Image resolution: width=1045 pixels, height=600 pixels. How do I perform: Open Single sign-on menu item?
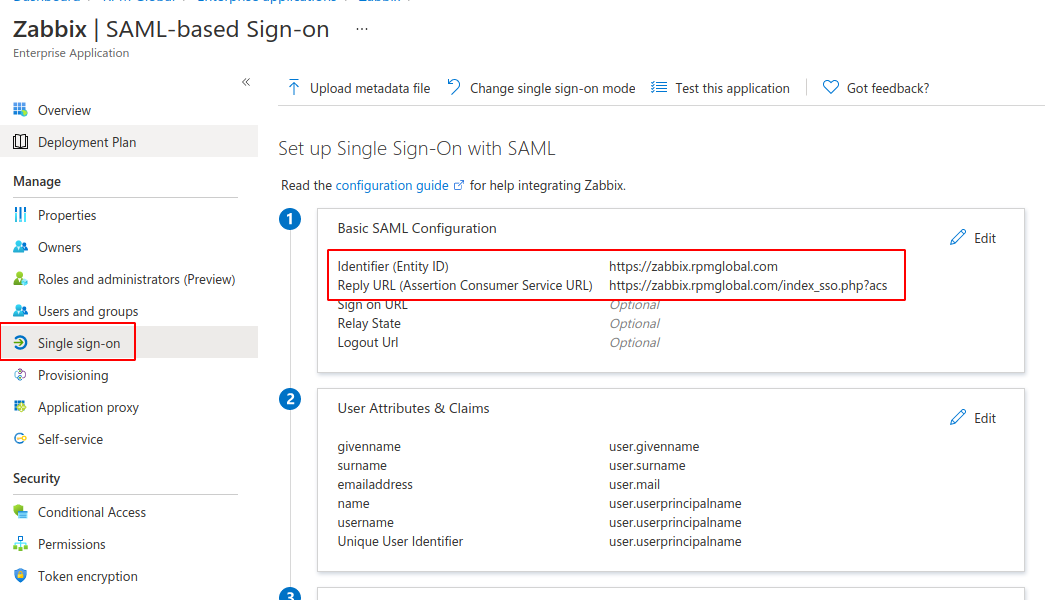point(78,343)
